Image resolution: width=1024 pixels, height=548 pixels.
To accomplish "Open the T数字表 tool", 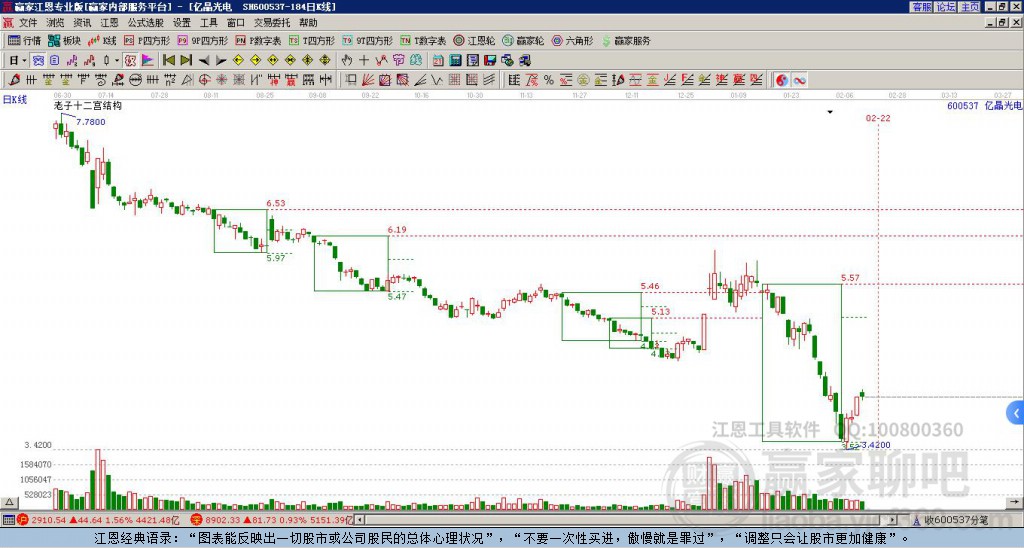I will click(x=423, y=40).
